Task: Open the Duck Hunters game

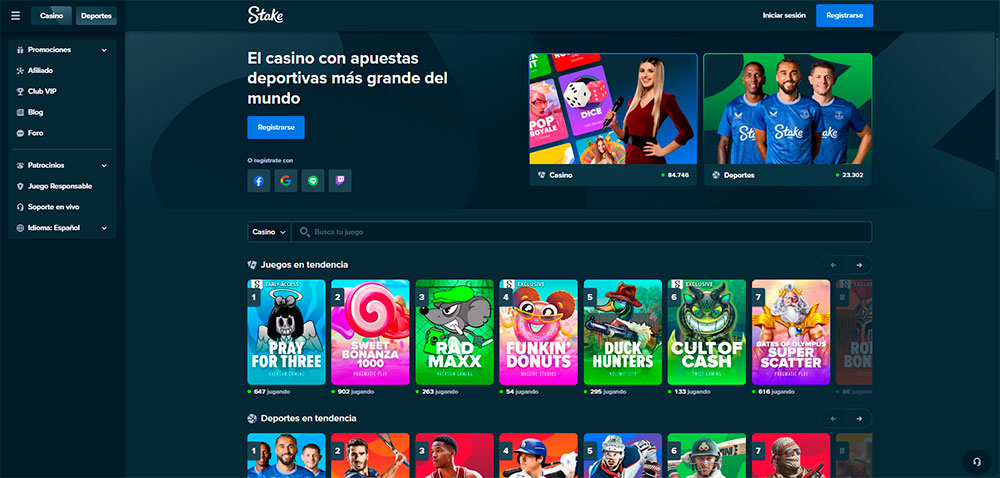Action: 622,332
